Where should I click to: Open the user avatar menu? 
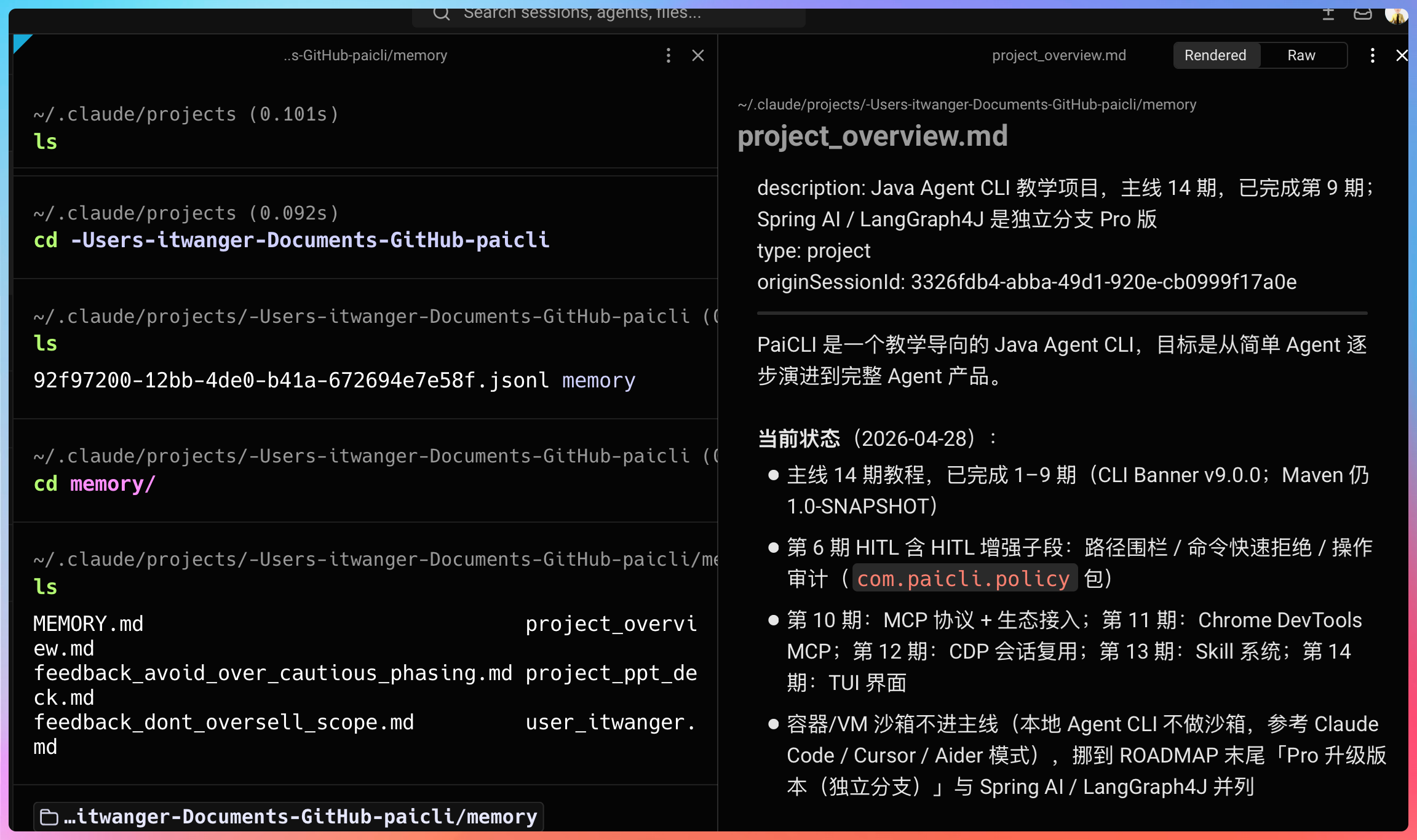pyautogui.click(x=1396, y=15)
